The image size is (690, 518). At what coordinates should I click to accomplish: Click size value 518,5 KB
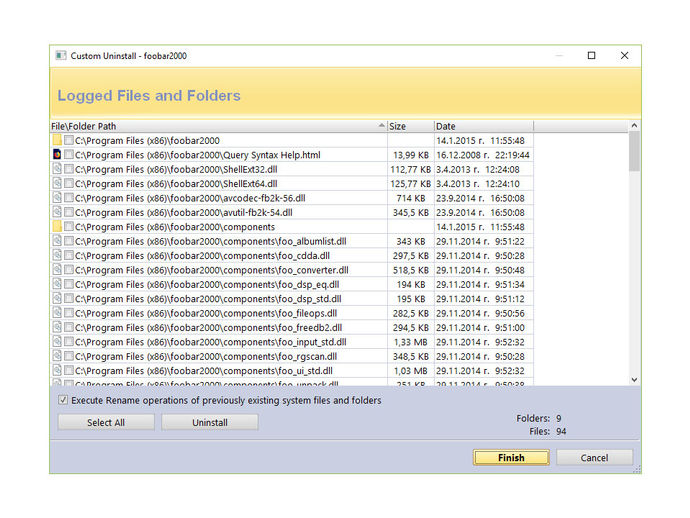[x=411, y=270]
